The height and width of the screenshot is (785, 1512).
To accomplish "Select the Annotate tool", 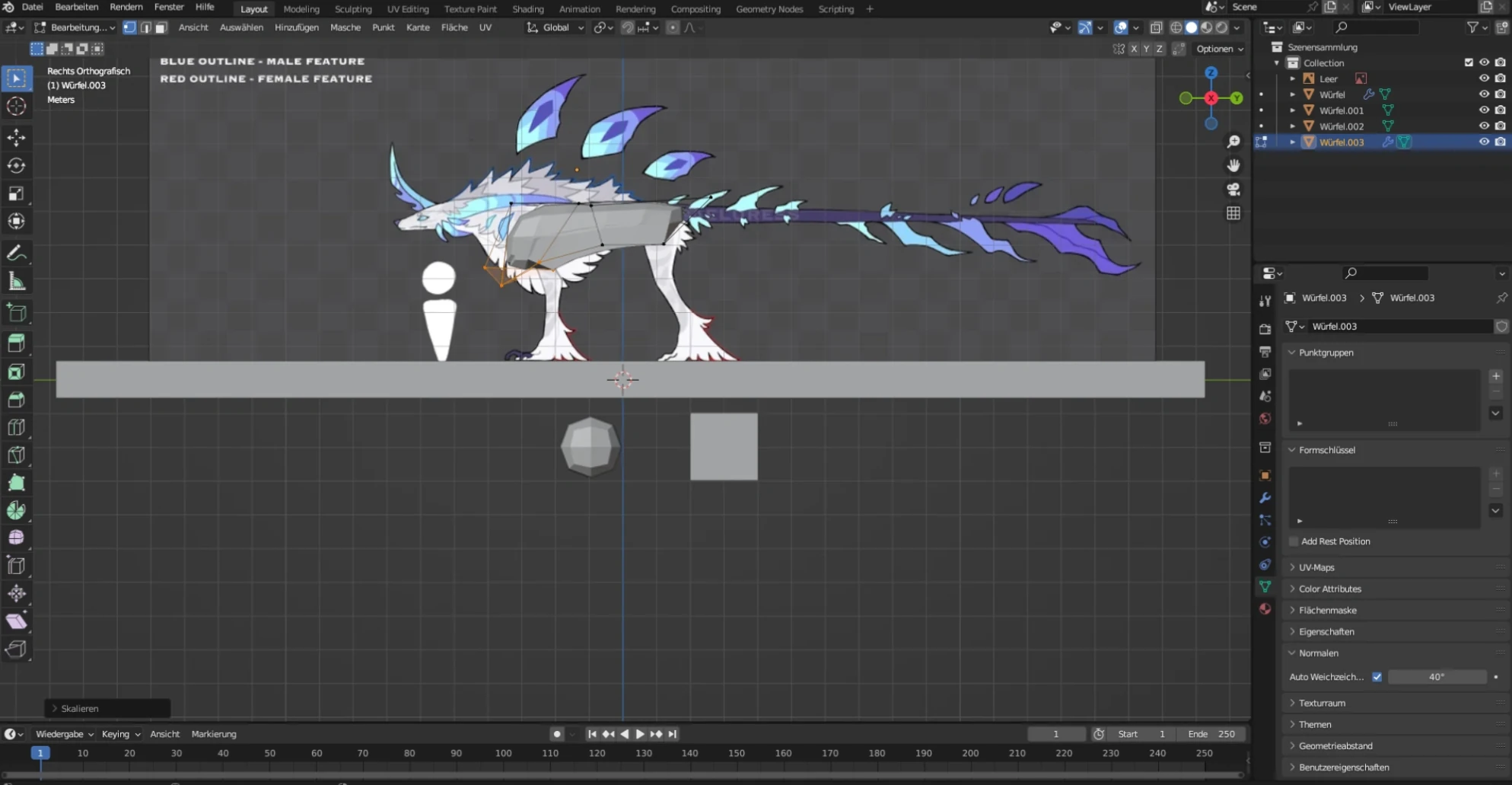I will tap(16, 253).
